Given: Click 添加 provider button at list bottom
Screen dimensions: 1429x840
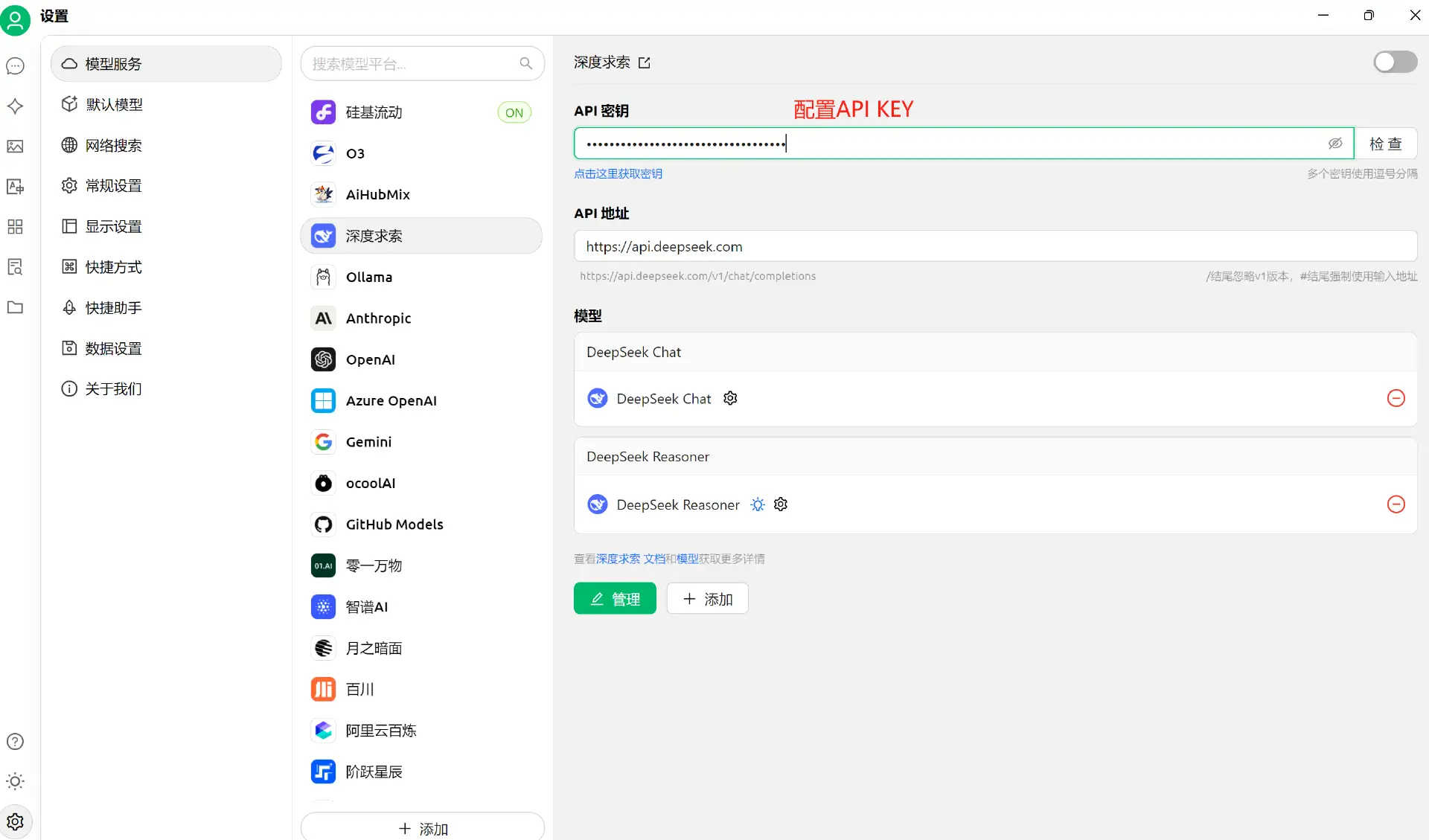Looking at the screenshot, I should pyautogui.click(x=423, y=828).
